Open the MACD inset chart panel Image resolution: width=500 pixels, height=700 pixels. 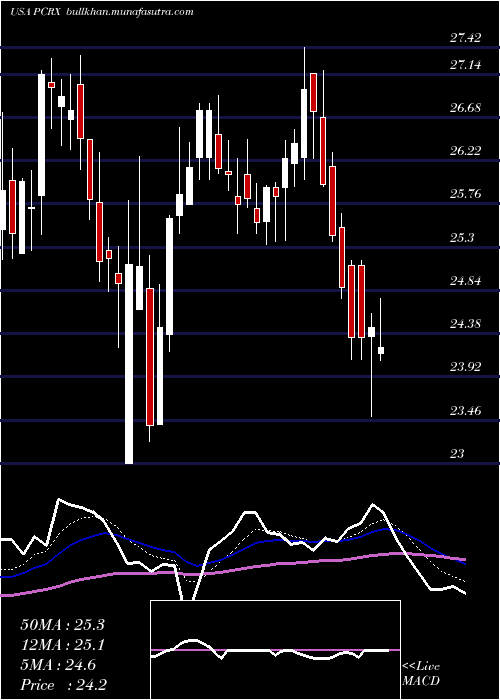(x=275, y=650)
